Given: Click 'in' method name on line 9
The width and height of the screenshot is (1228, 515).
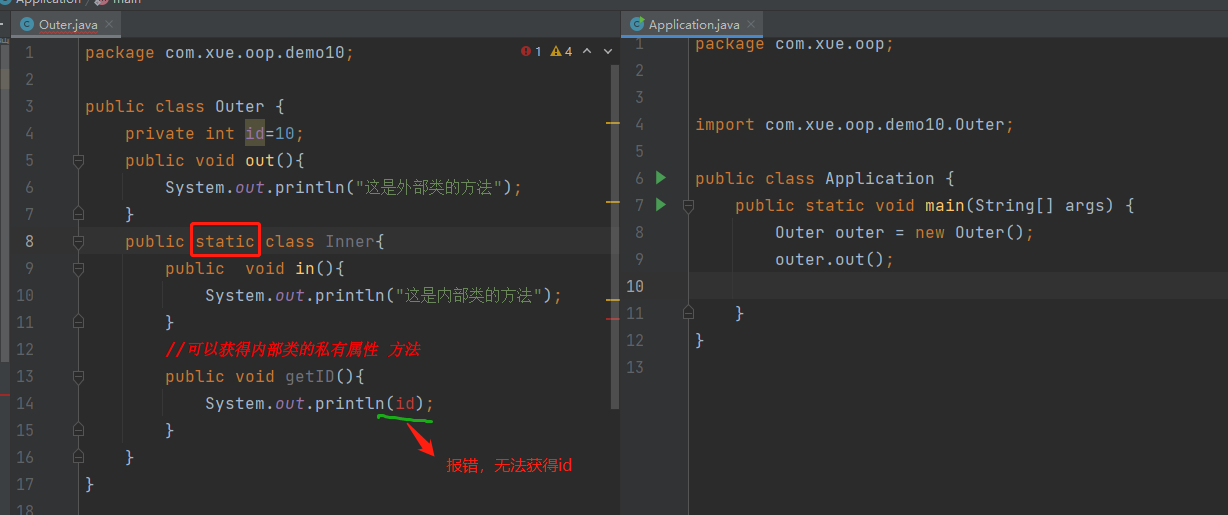Looking at the screenshot, I should pos(305,268).
